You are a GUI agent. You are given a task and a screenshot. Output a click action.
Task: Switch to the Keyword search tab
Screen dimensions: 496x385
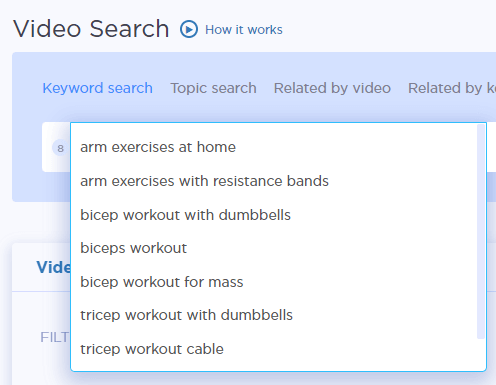[97, 88]
